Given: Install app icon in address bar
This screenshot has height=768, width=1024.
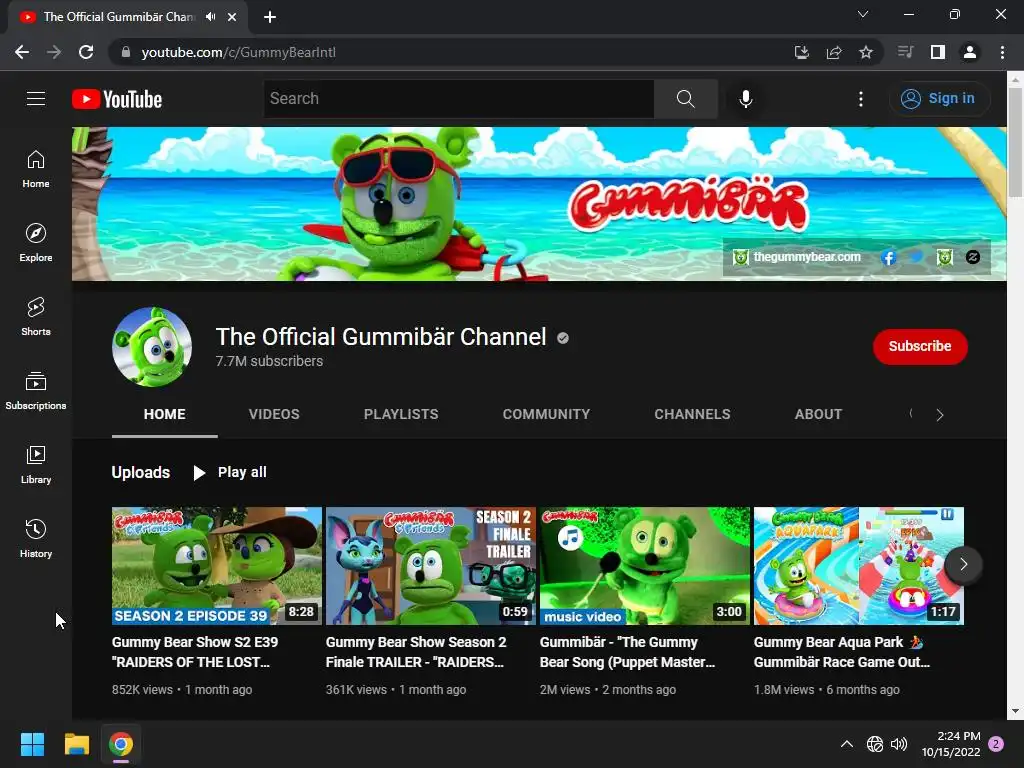Looking at the screenshot, I should click(802, 52).
